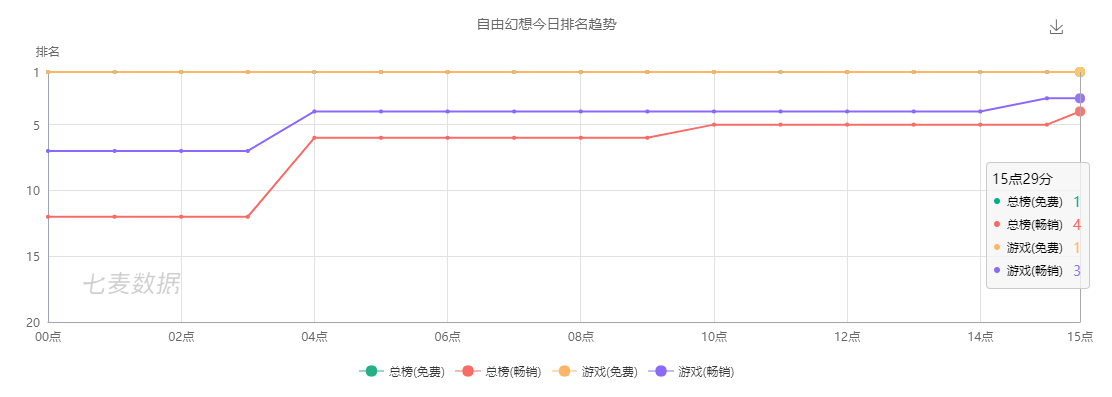This screenshot has width=1112, height=397.
Task: Select the large red endpoint at 15点
Action: 1079,111
